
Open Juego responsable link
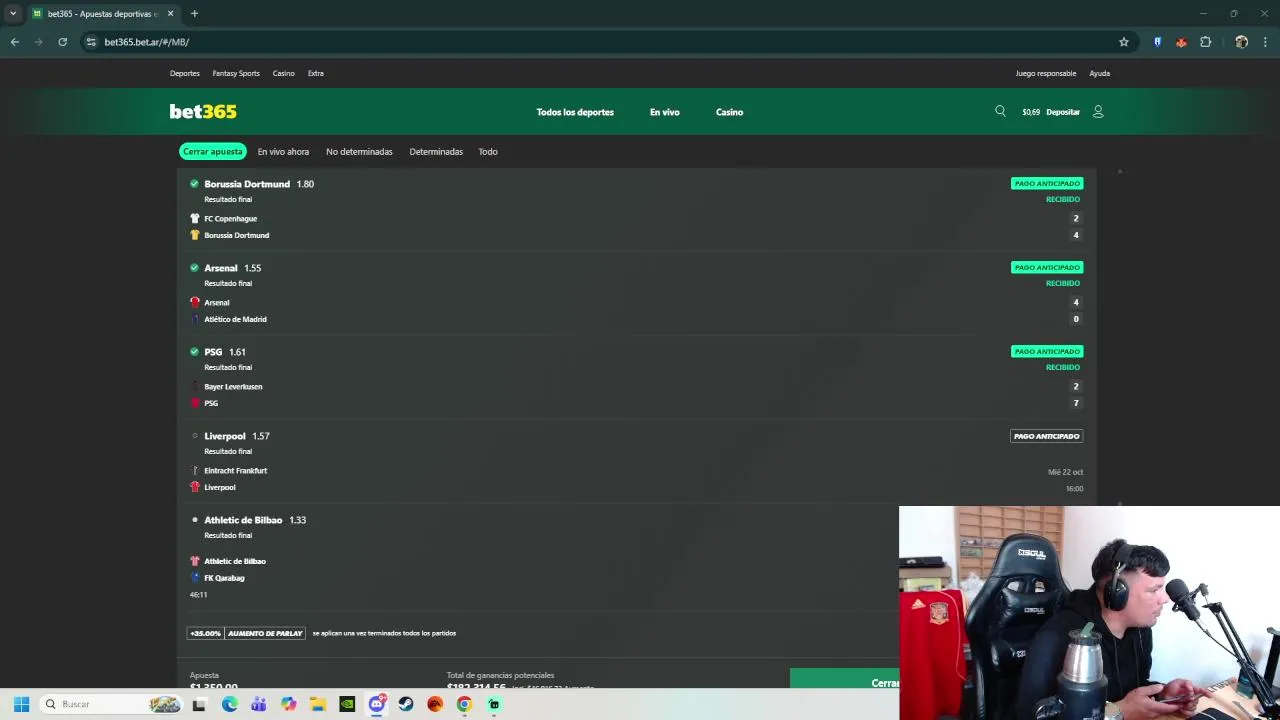(1046, 73)
